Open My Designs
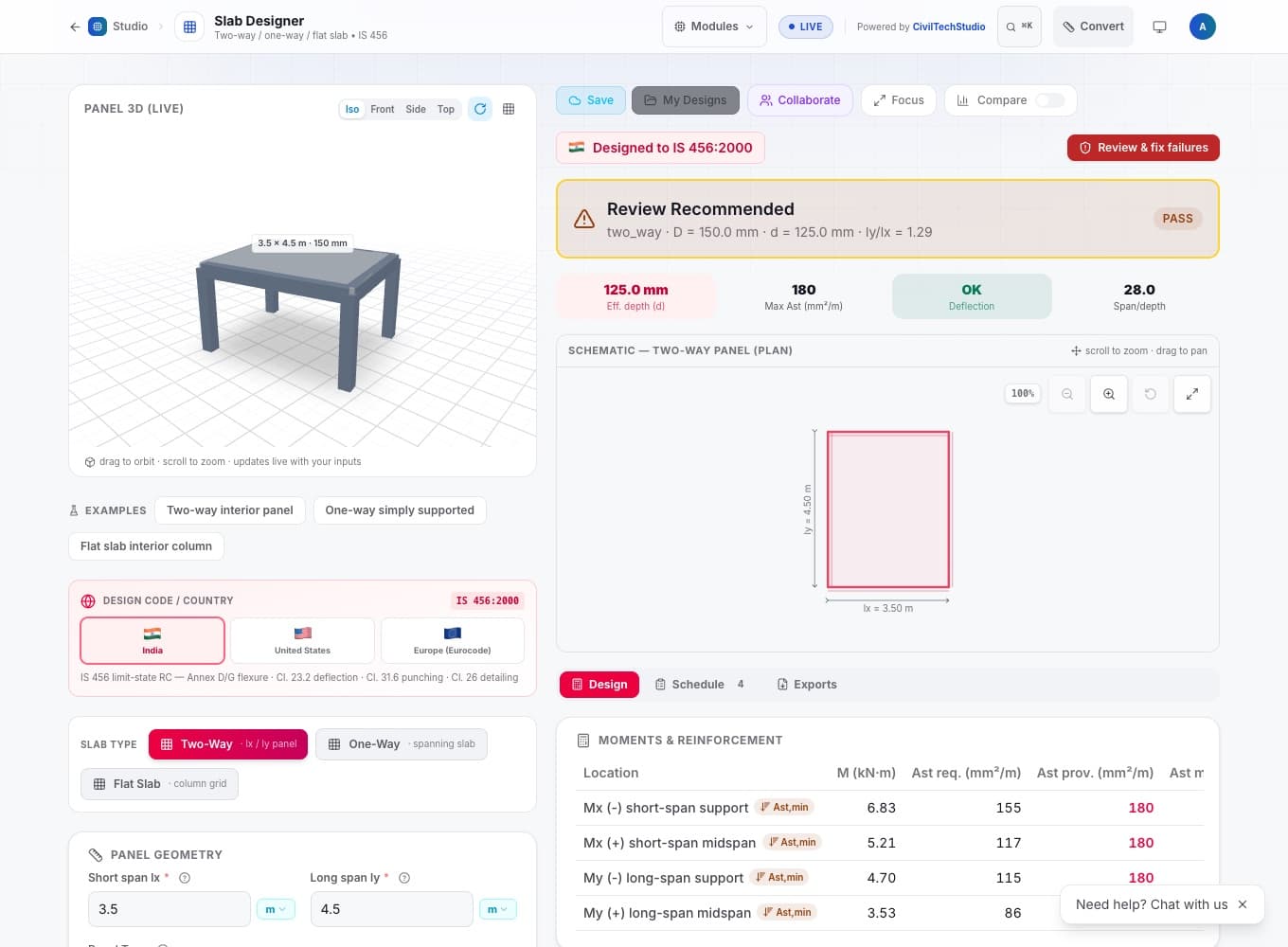The height and width of the screenshot is (947, 1288). [686, 100]
